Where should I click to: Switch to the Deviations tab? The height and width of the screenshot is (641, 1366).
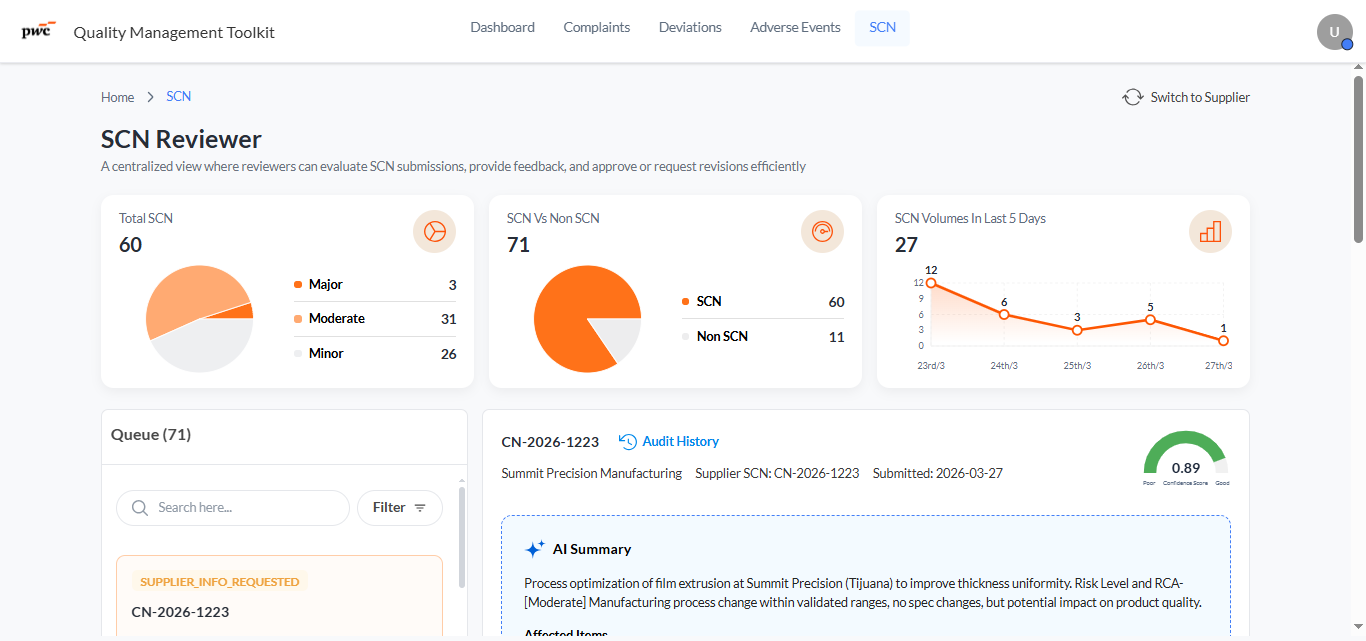click(690, 28)
